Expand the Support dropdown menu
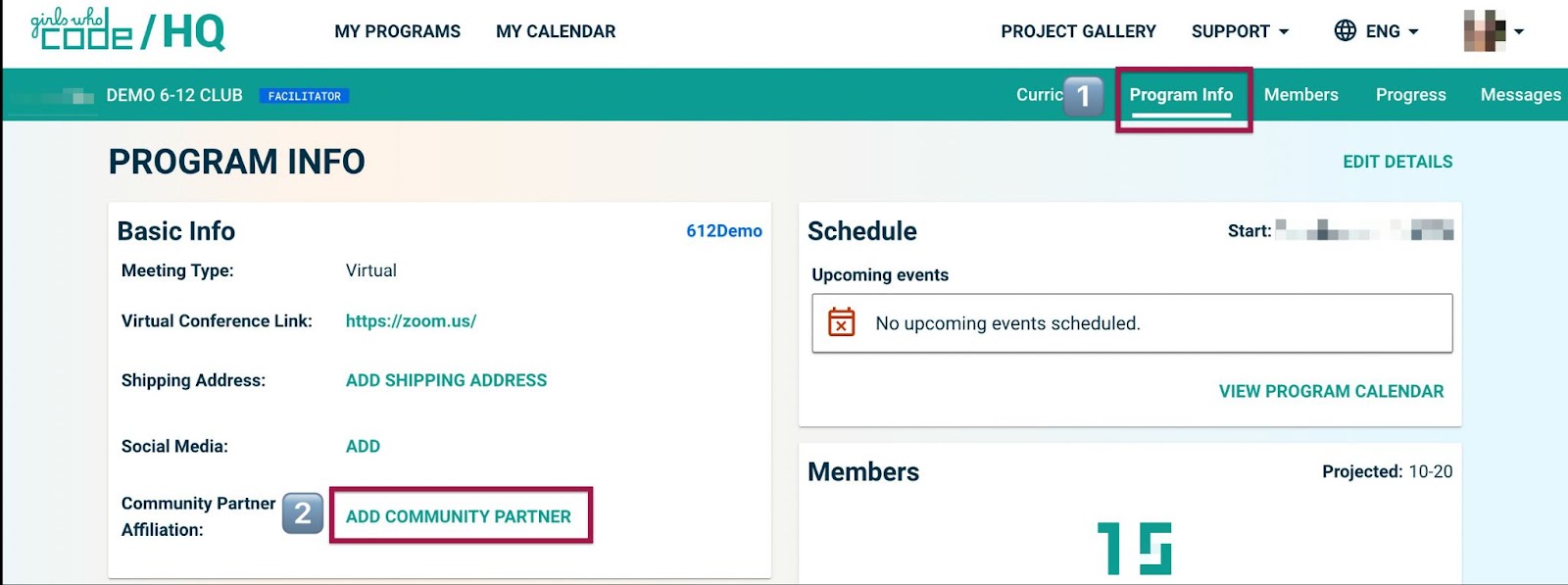 [x=1240, y=31]
